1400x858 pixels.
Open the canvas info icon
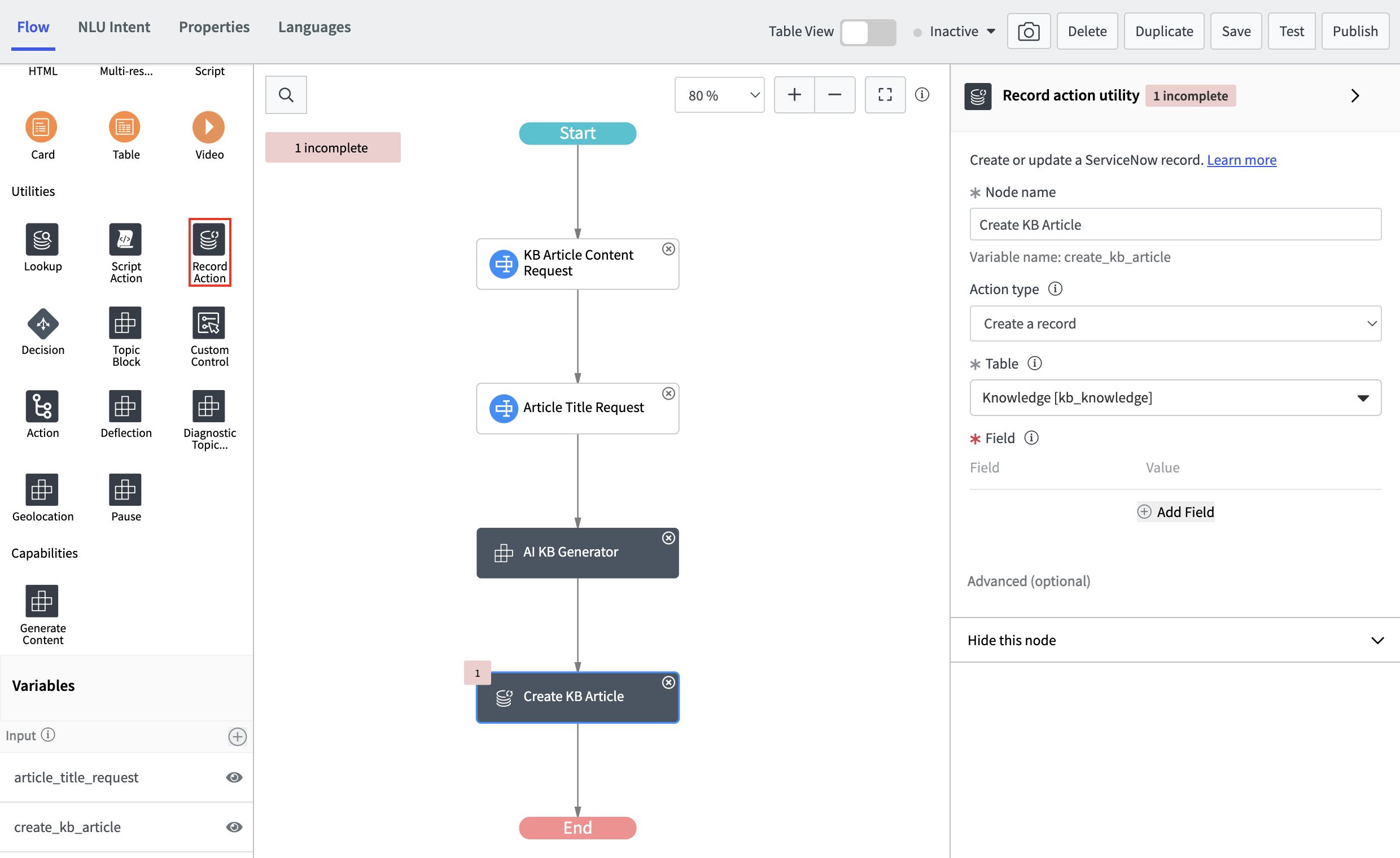click(922, 94)
